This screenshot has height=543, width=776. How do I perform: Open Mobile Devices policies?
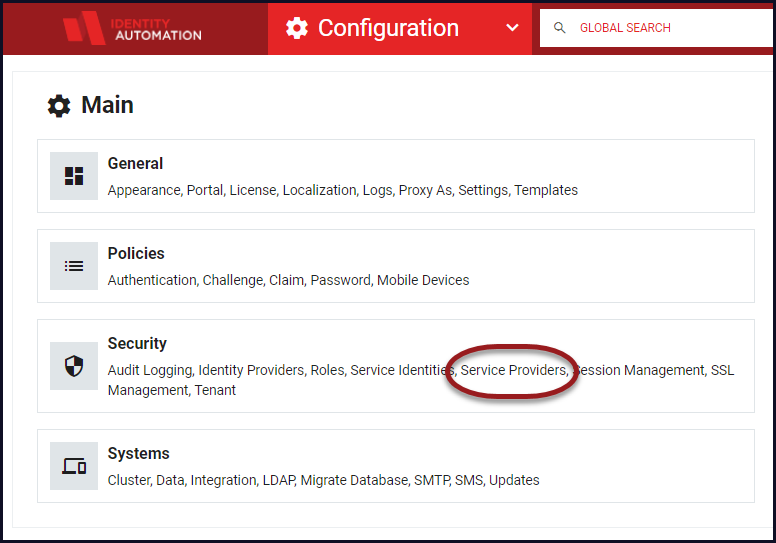(423, 280)
